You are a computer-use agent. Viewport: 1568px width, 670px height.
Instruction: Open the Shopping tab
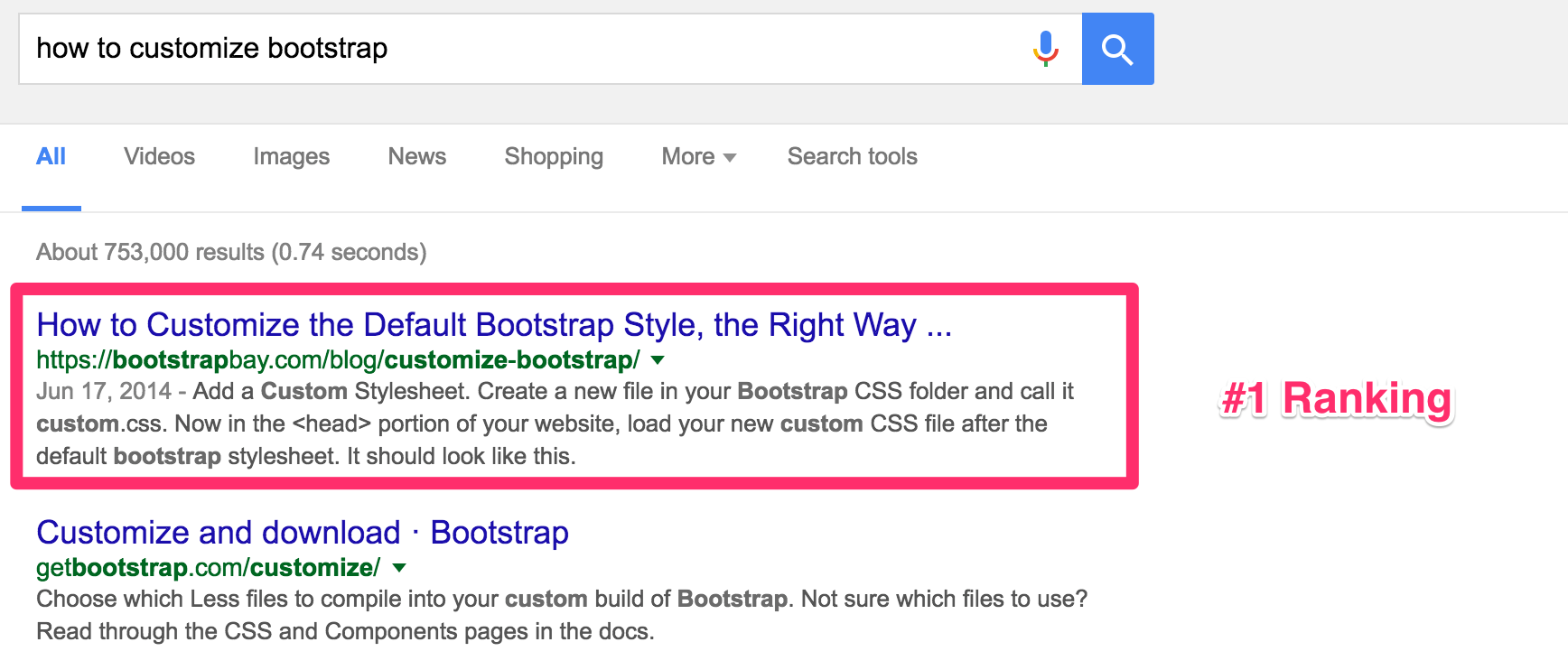554,157
